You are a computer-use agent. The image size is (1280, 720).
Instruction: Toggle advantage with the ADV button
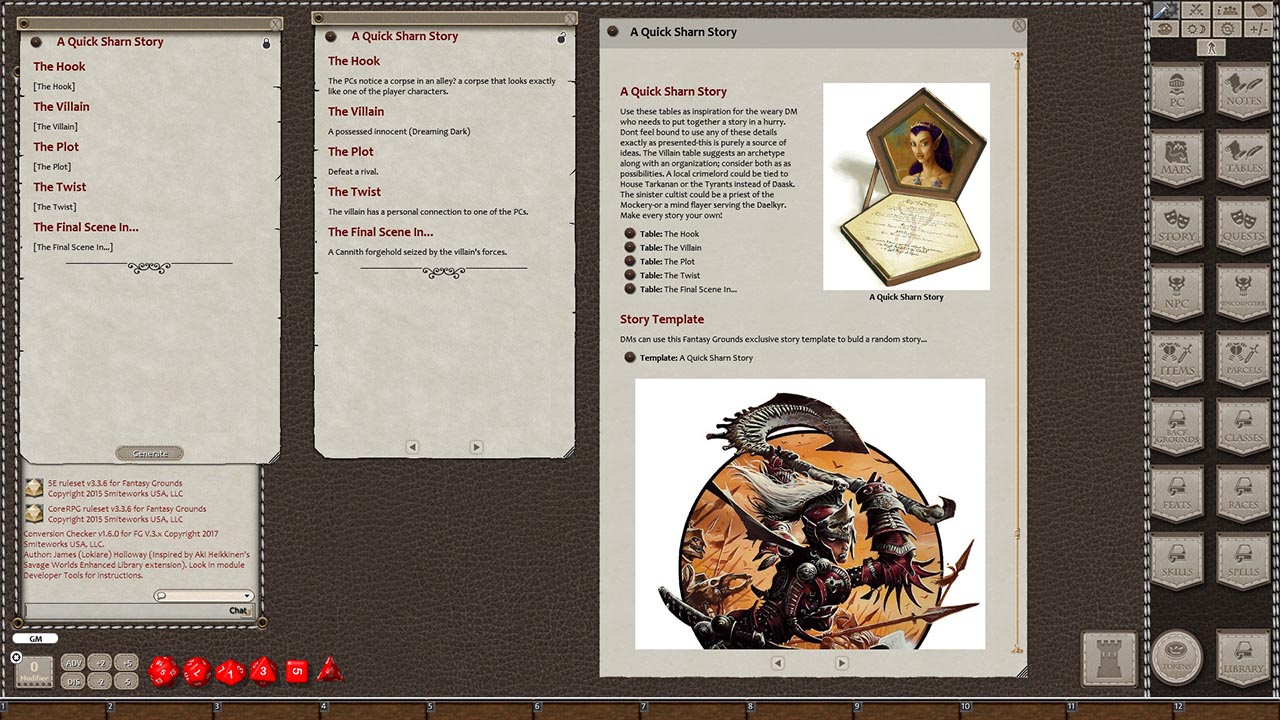tap(74, 662)
